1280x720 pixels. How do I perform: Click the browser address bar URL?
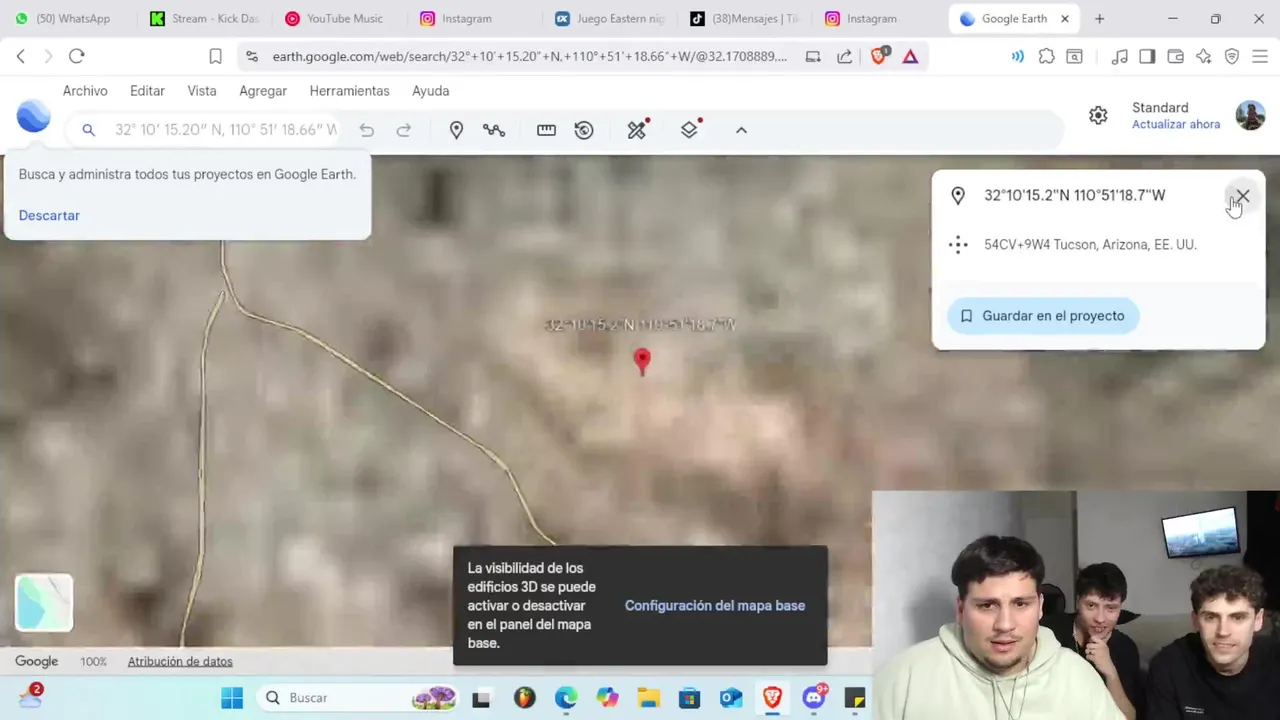(530, 56)
